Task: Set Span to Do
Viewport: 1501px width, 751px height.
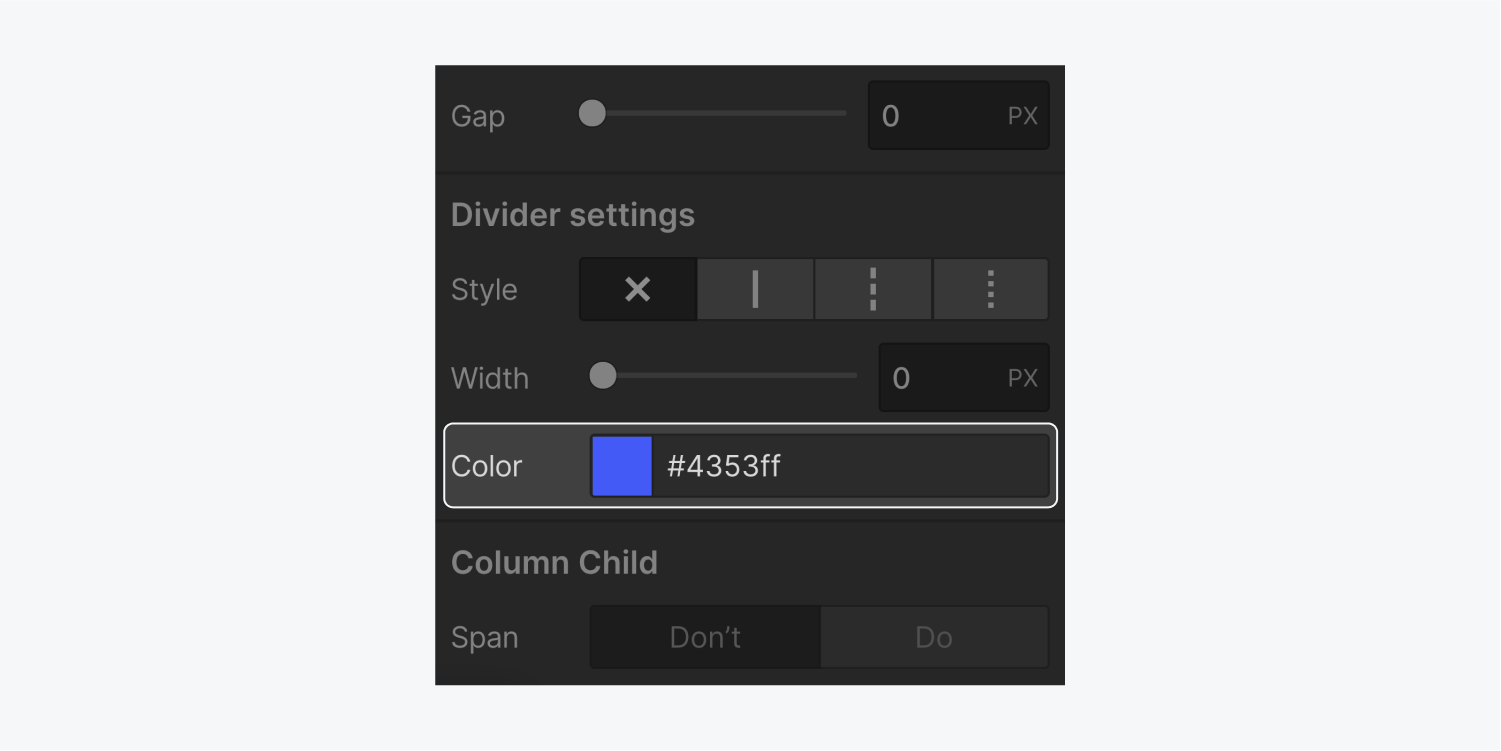Action: [x=934, y=637]
